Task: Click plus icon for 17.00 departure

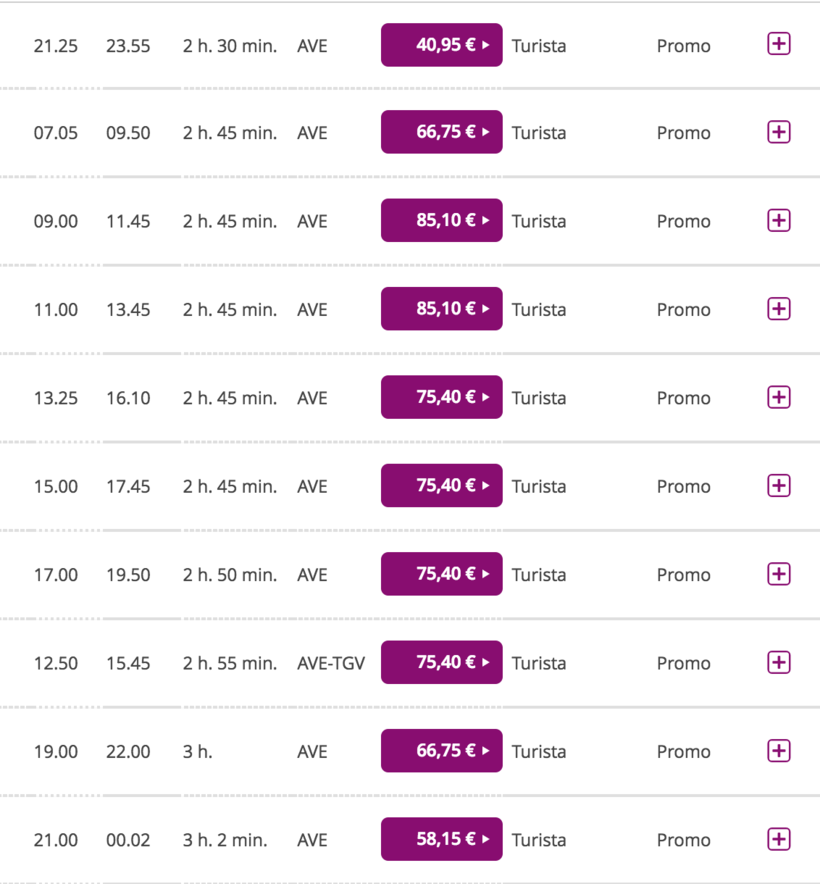Action: [778, 573]
